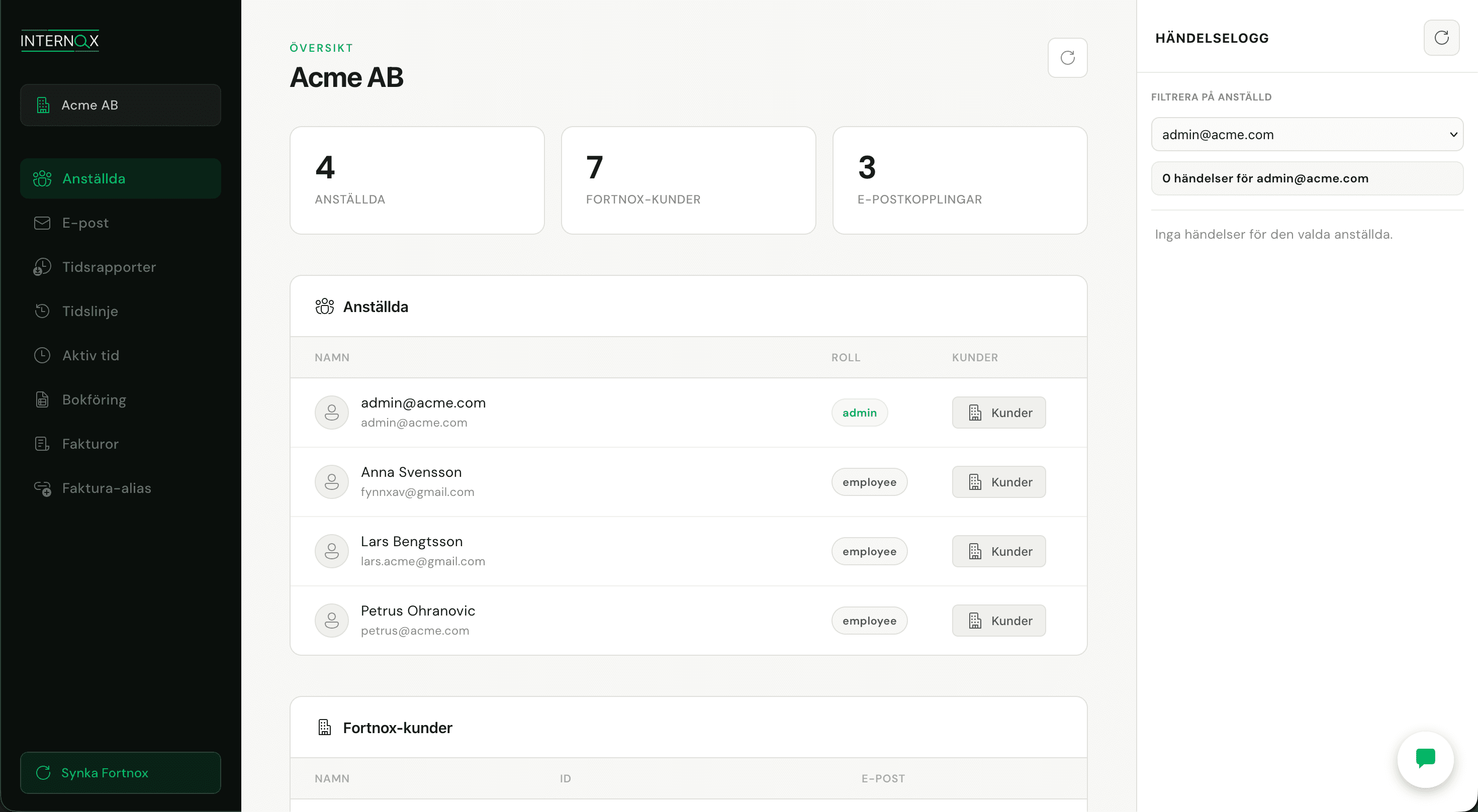Open the E-post section

pos(121,223)
